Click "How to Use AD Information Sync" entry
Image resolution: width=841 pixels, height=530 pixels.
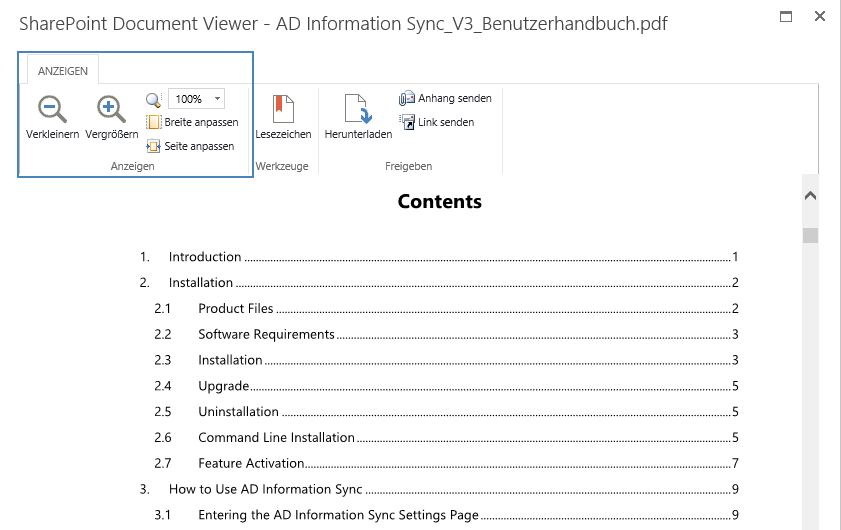439,489
